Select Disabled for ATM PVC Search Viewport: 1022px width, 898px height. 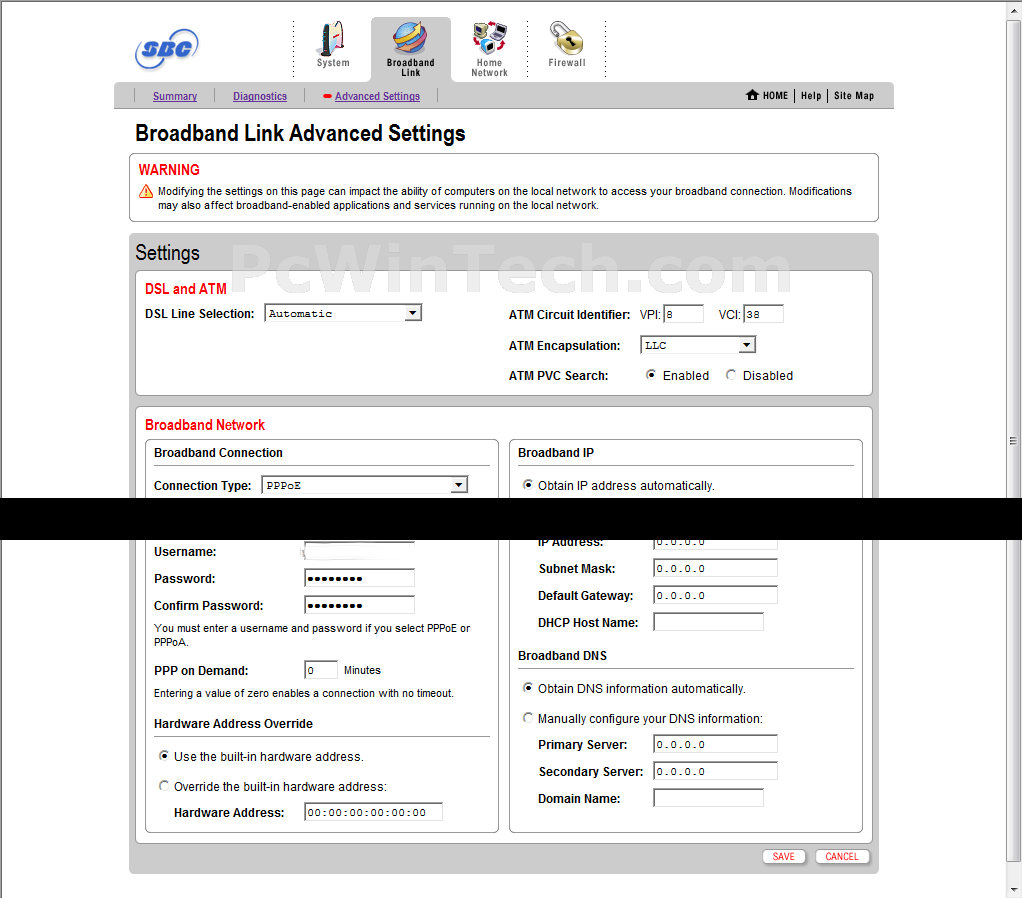click(x=731, y=375)
